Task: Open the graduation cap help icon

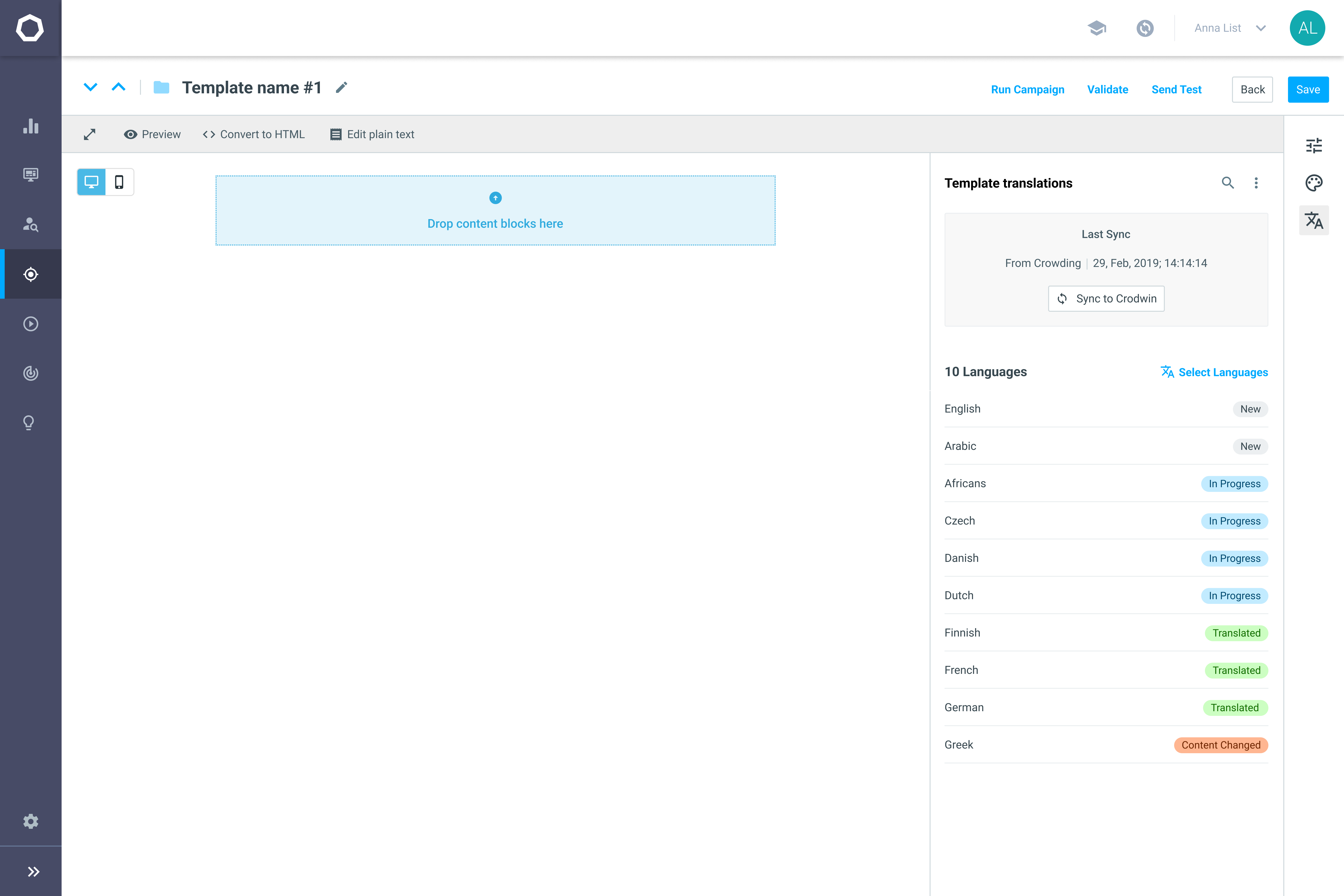Action: pos(1097,28)
